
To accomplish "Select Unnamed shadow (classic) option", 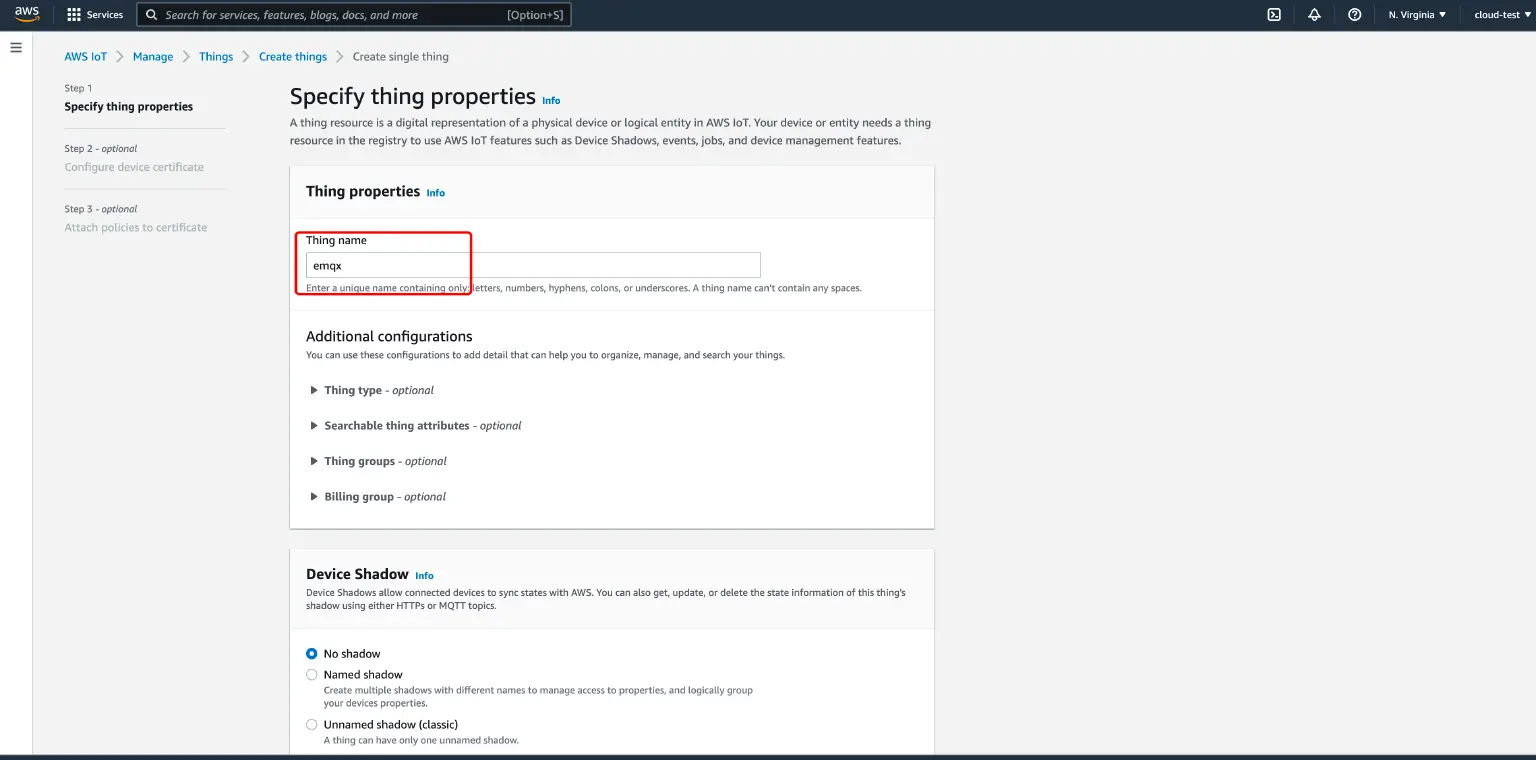I will pyautogui.click(x=311, y=724).
